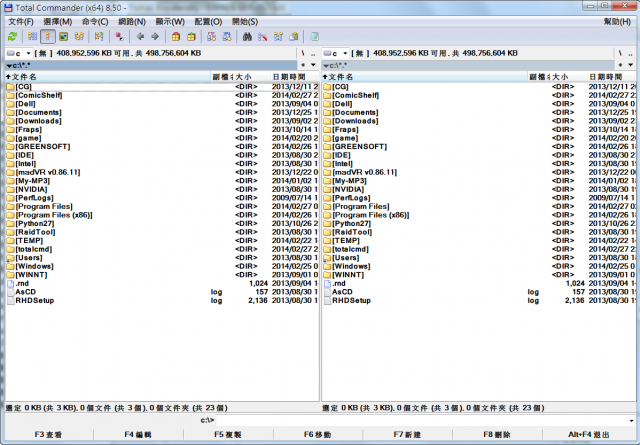Viewport: 640px width, 445px height.
Task: Open FTP connect toolbar icon
Action: (211, 37)
